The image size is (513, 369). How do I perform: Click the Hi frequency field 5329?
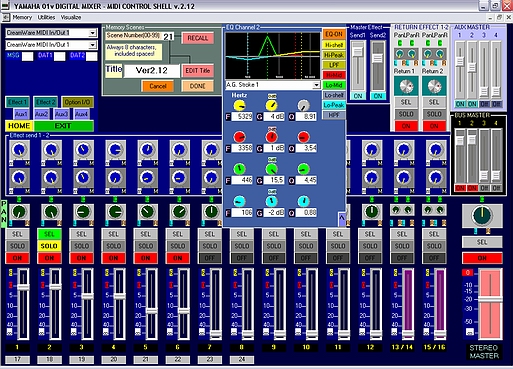(x=242, y=117)
